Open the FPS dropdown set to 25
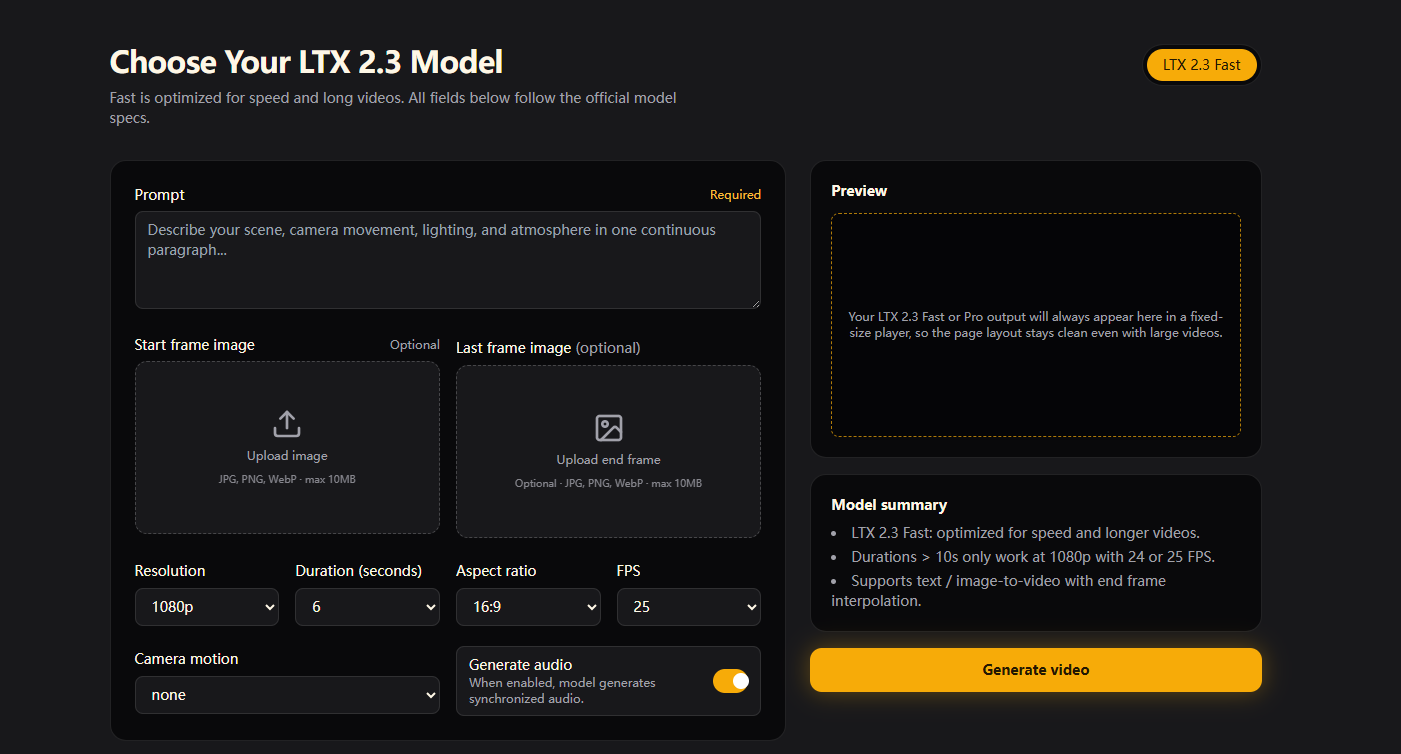 (x=688, y=607)
